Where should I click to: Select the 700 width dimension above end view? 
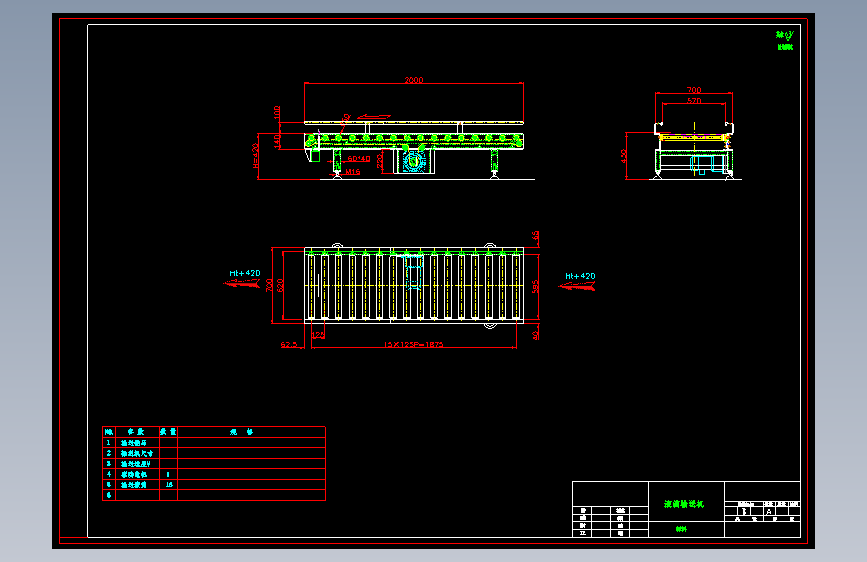[x=694, y=90]
